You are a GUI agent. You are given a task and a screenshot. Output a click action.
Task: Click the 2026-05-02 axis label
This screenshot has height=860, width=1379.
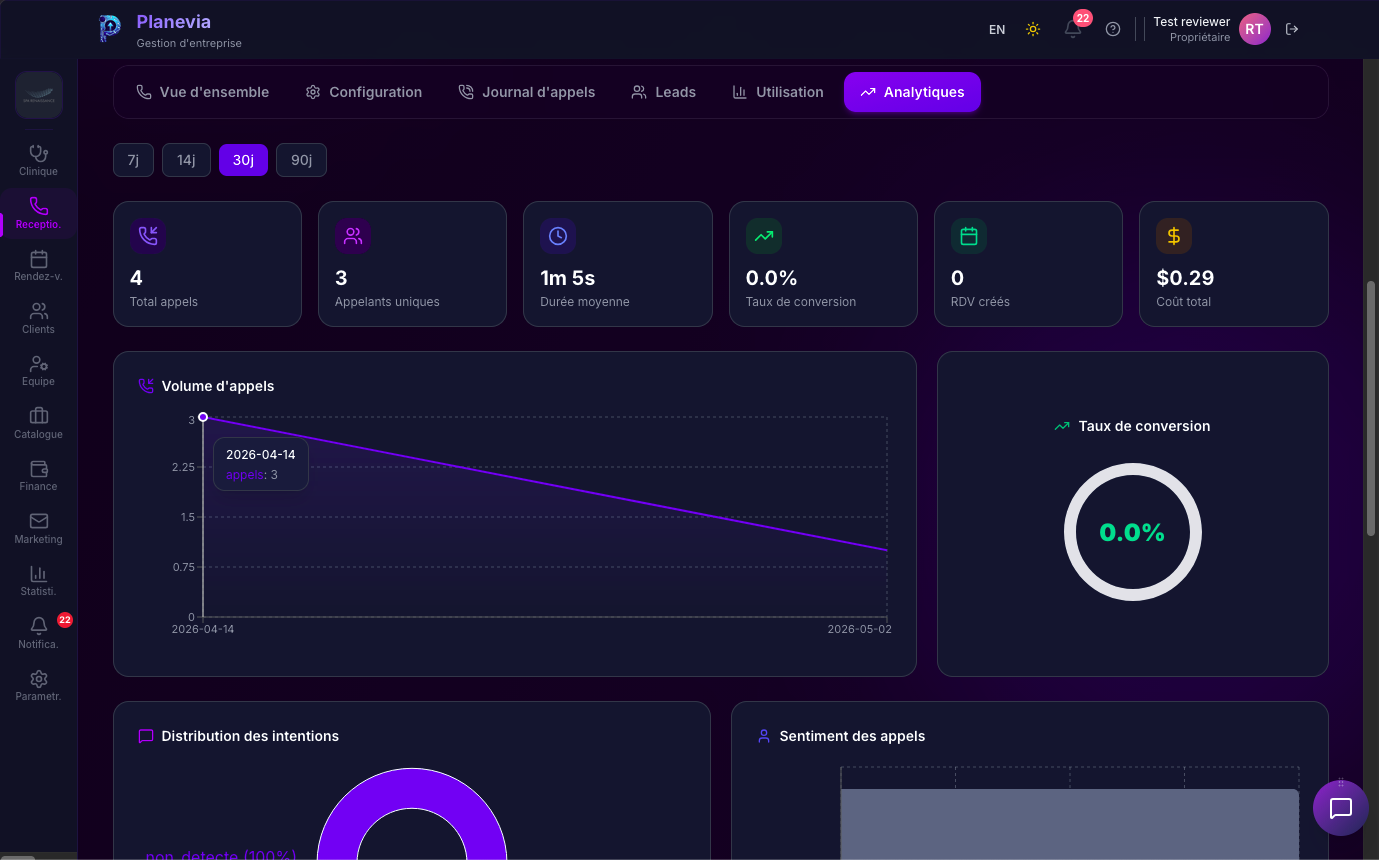click(859, 630)
